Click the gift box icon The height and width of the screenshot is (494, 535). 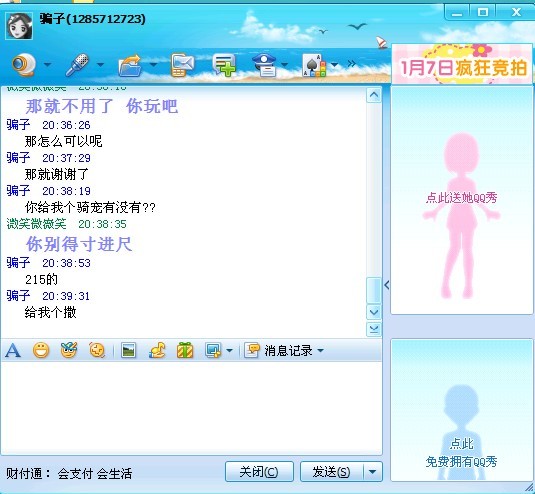coord(185,350)
